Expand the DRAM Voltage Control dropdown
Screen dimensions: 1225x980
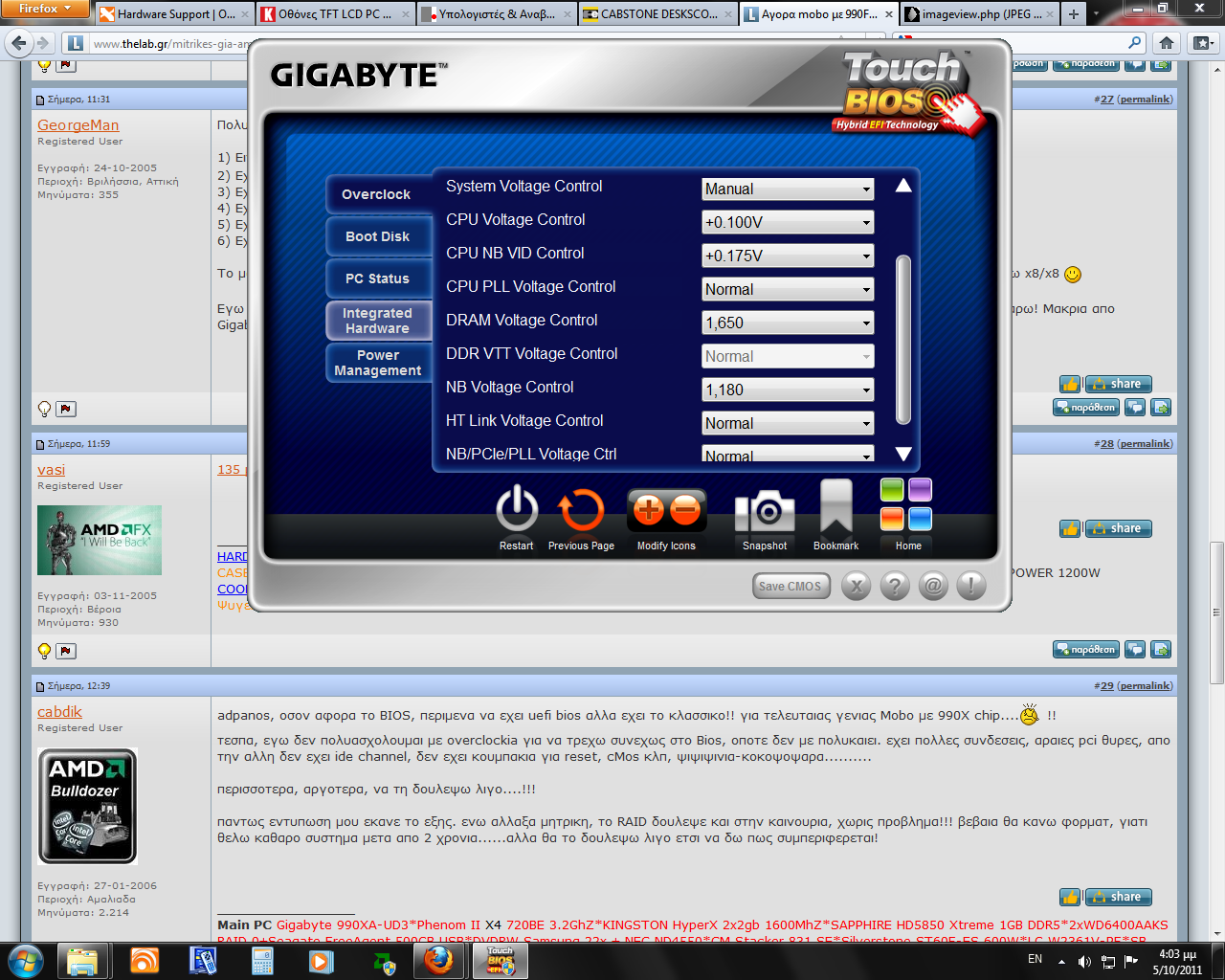coord(788,323)
